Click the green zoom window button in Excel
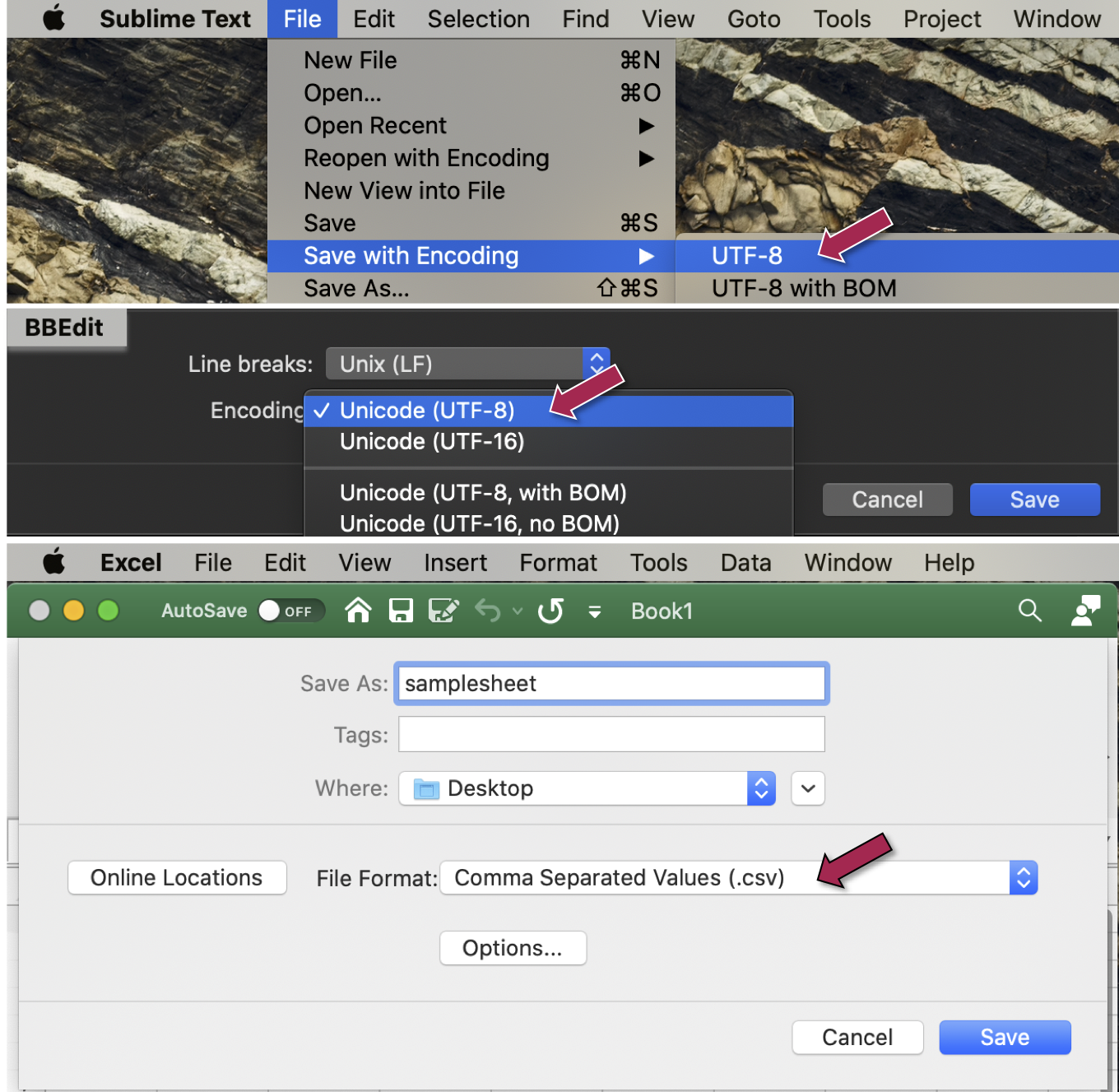 point(108,611)
